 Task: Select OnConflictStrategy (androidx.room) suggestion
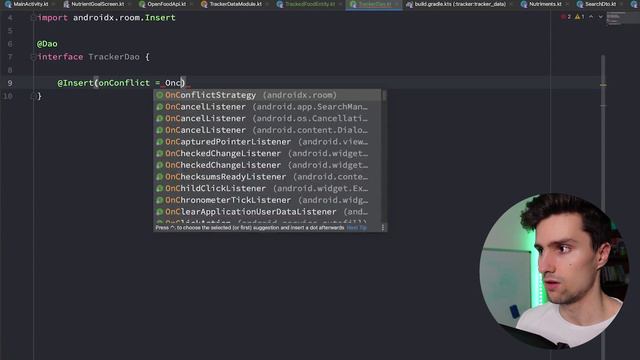267,95
